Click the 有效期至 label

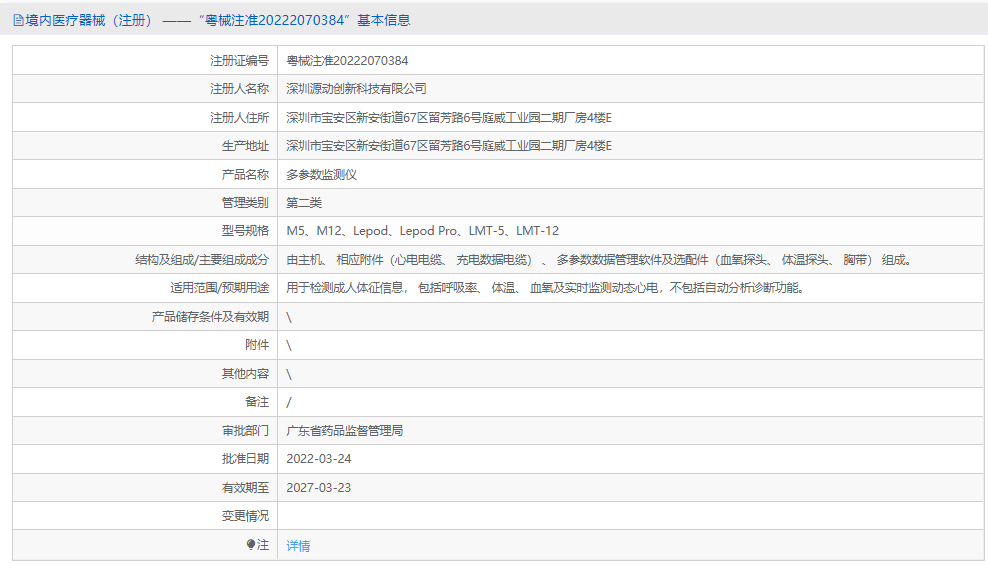tap(245, 487)
